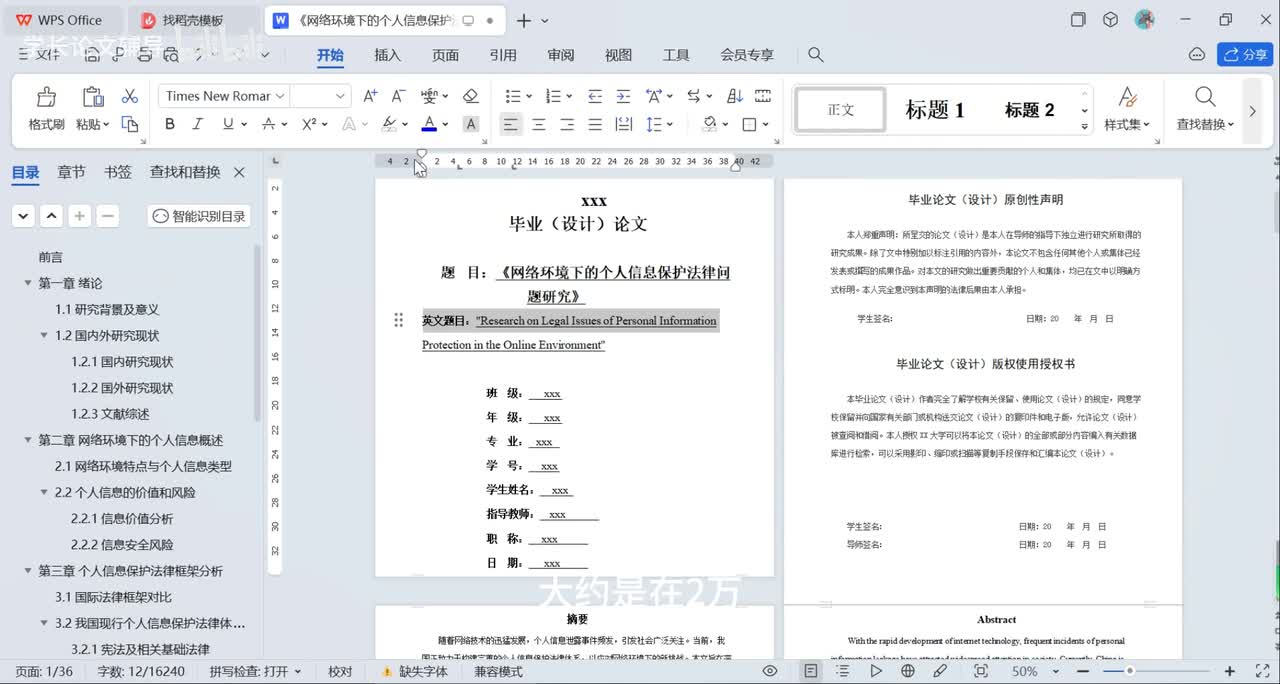This screenshot has height=684, width=1280.
Task: Apply the 标题 1 heading style
Action: (934, 110)
